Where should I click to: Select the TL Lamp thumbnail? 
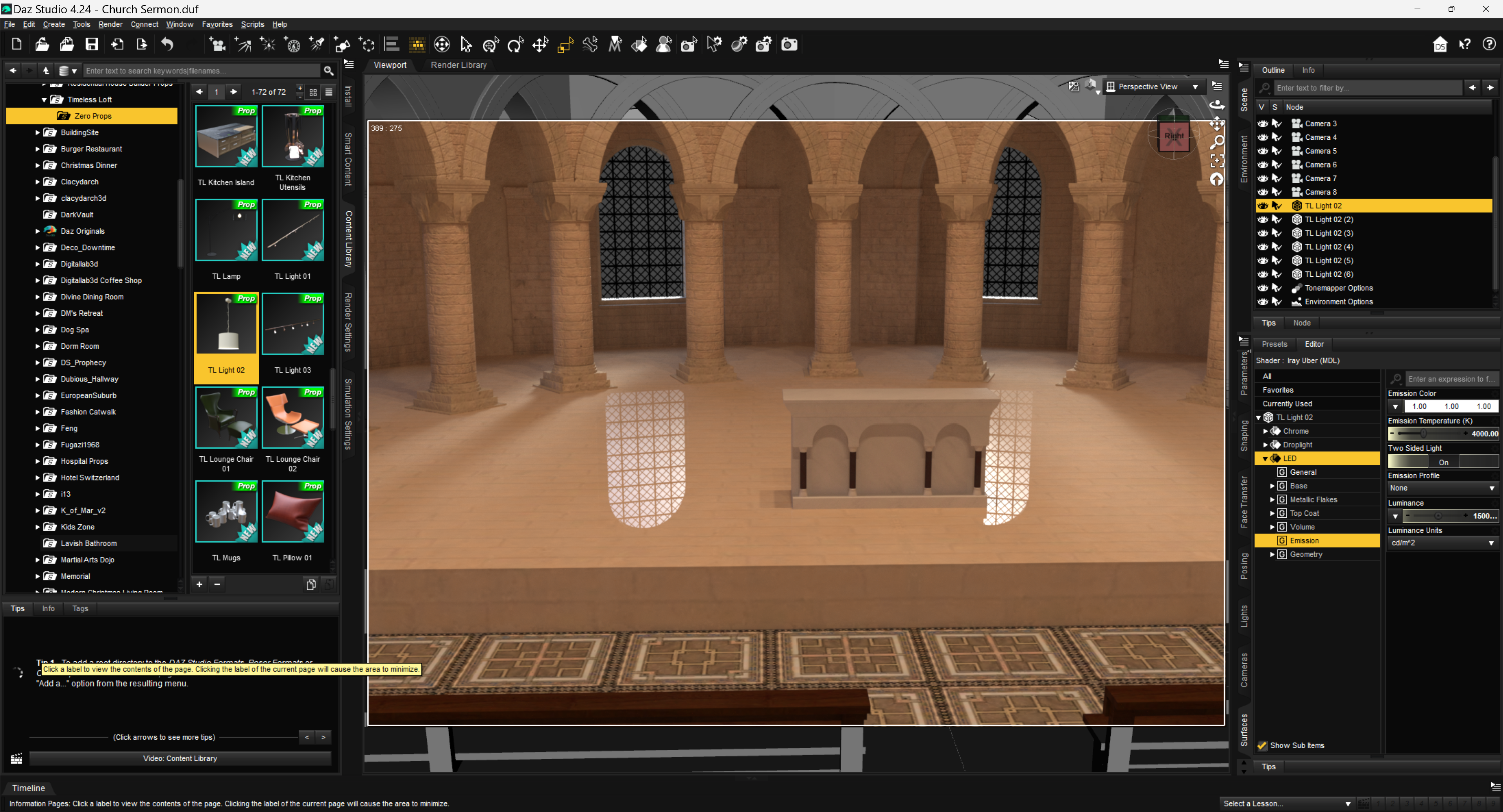226,230
